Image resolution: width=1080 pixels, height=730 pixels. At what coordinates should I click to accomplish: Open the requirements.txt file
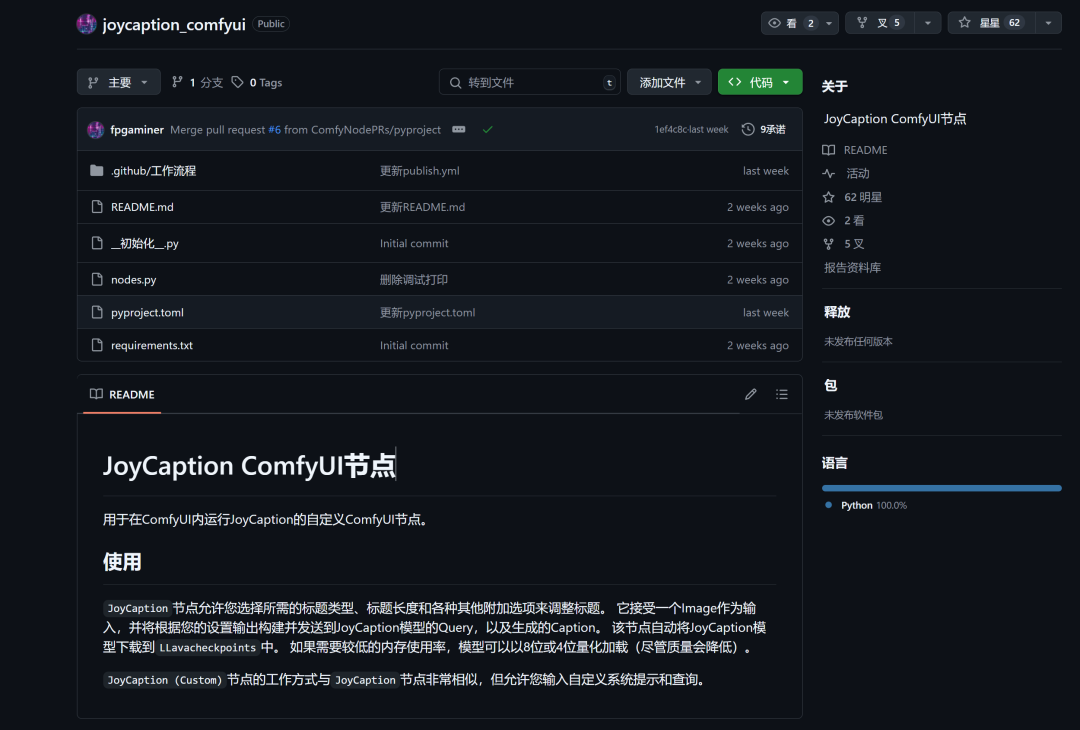[x=152, y=345]
